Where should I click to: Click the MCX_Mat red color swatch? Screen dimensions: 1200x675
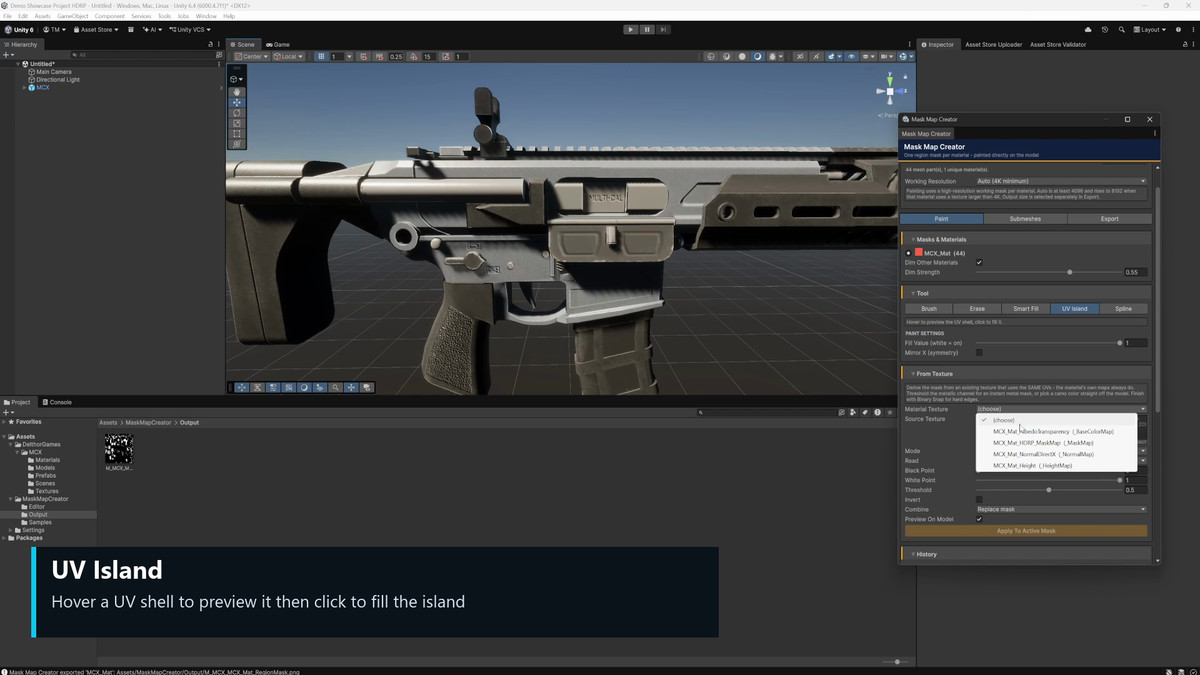coord(919,253)
